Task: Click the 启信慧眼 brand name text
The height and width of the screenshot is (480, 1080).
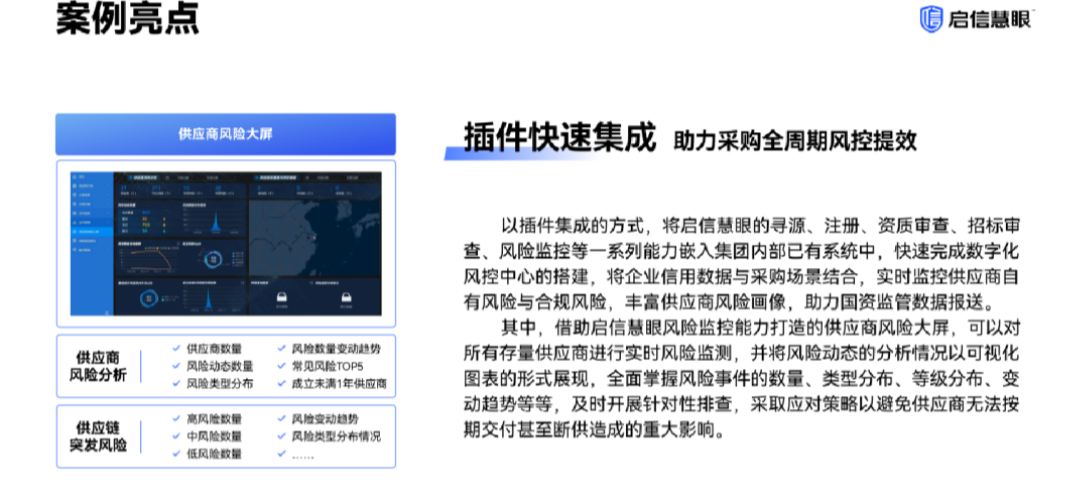Action: [x=991, y=19]
